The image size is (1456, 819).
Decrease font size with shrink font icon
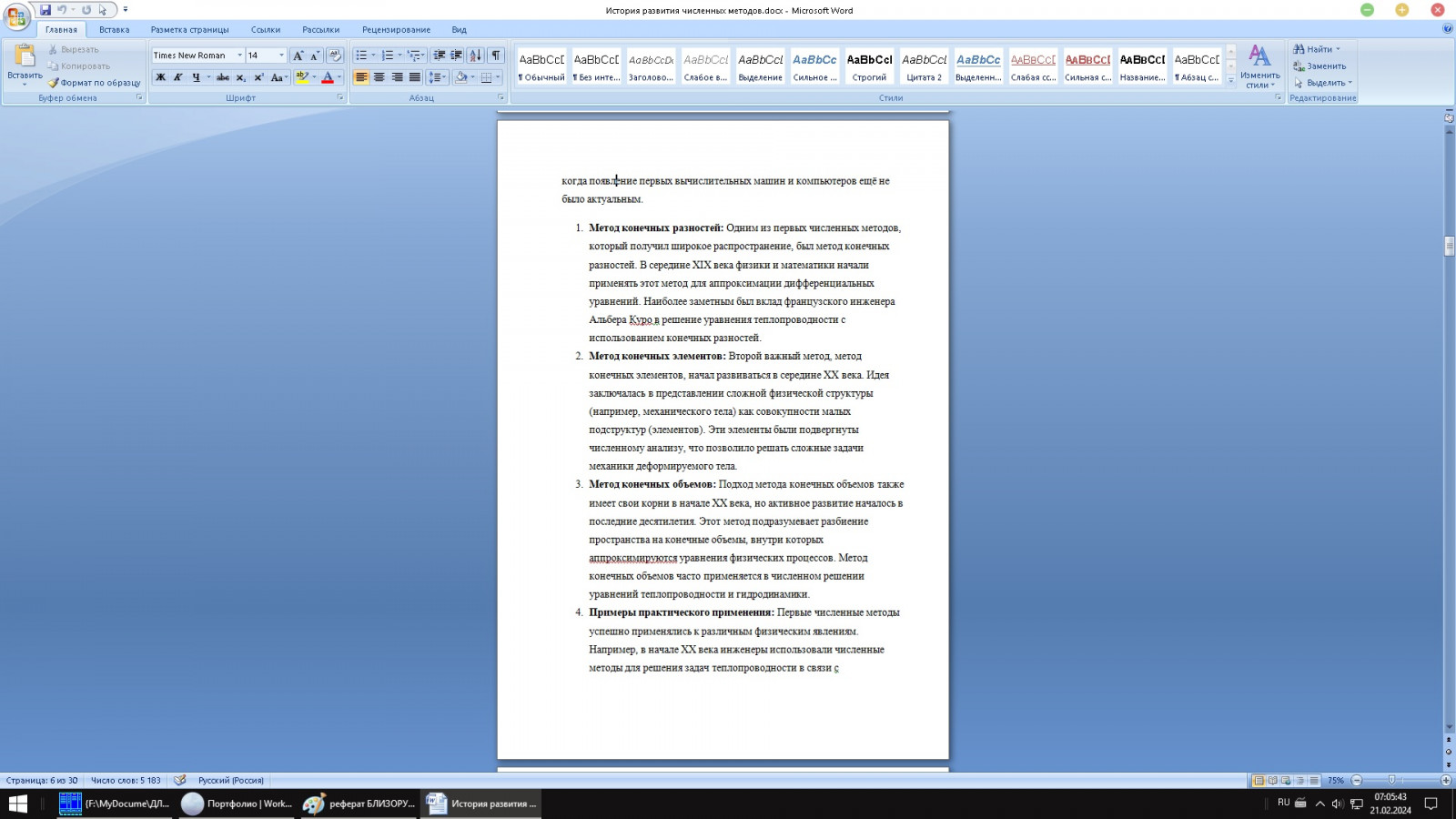pyautogui.click(x=315, y=56)
